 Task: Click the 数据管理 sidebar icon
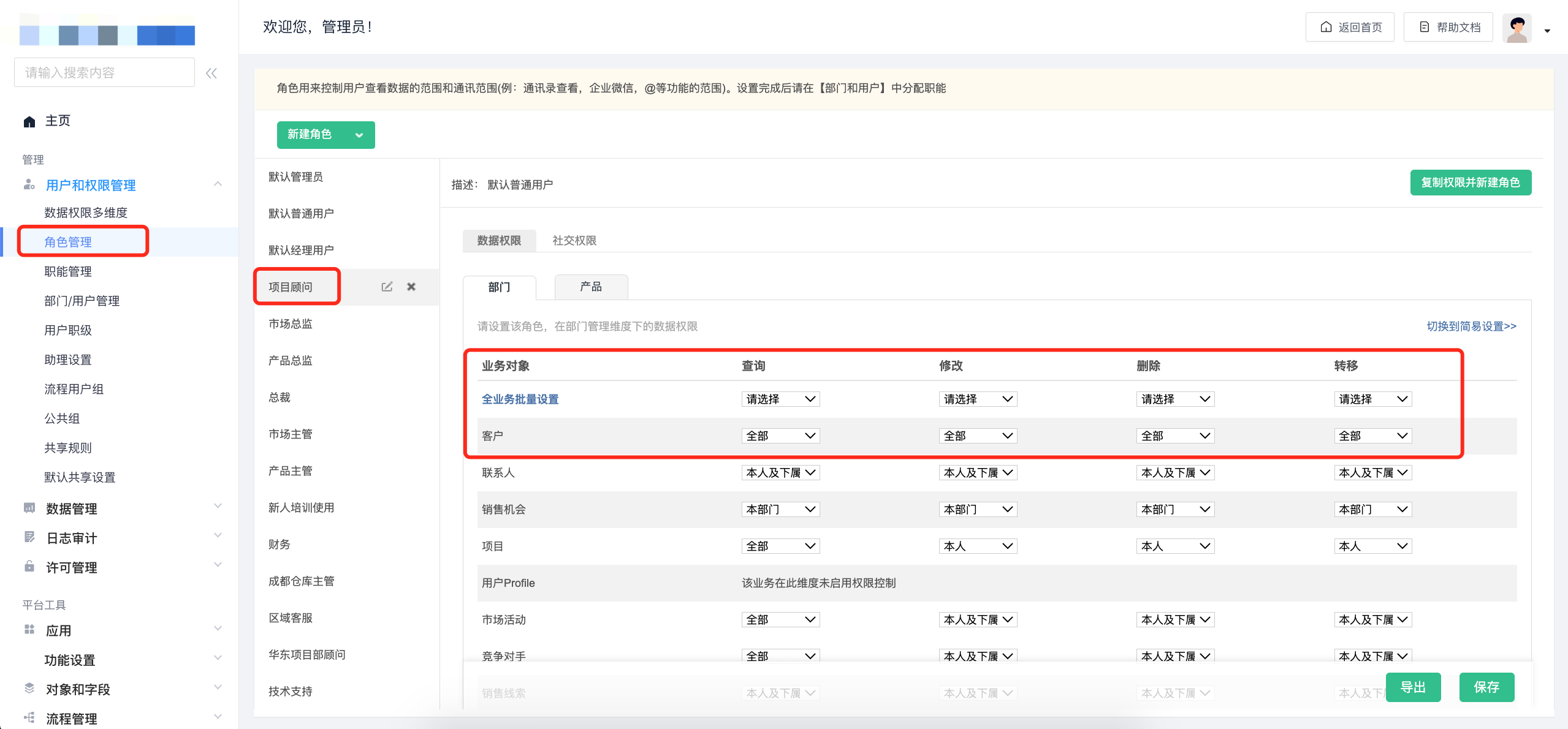pos(29,508)
